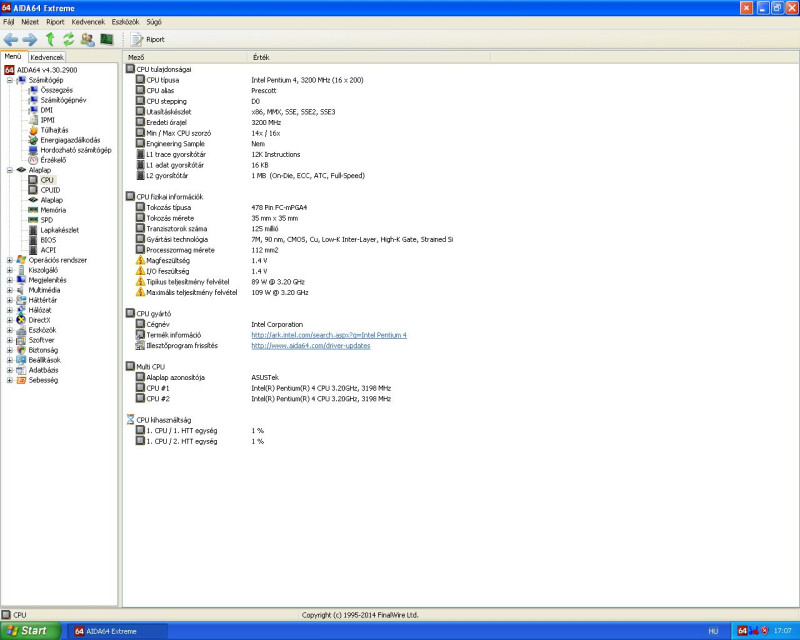Click the Windows Start button
Viewport: 800px width, 640px height.
coord(30,631)
